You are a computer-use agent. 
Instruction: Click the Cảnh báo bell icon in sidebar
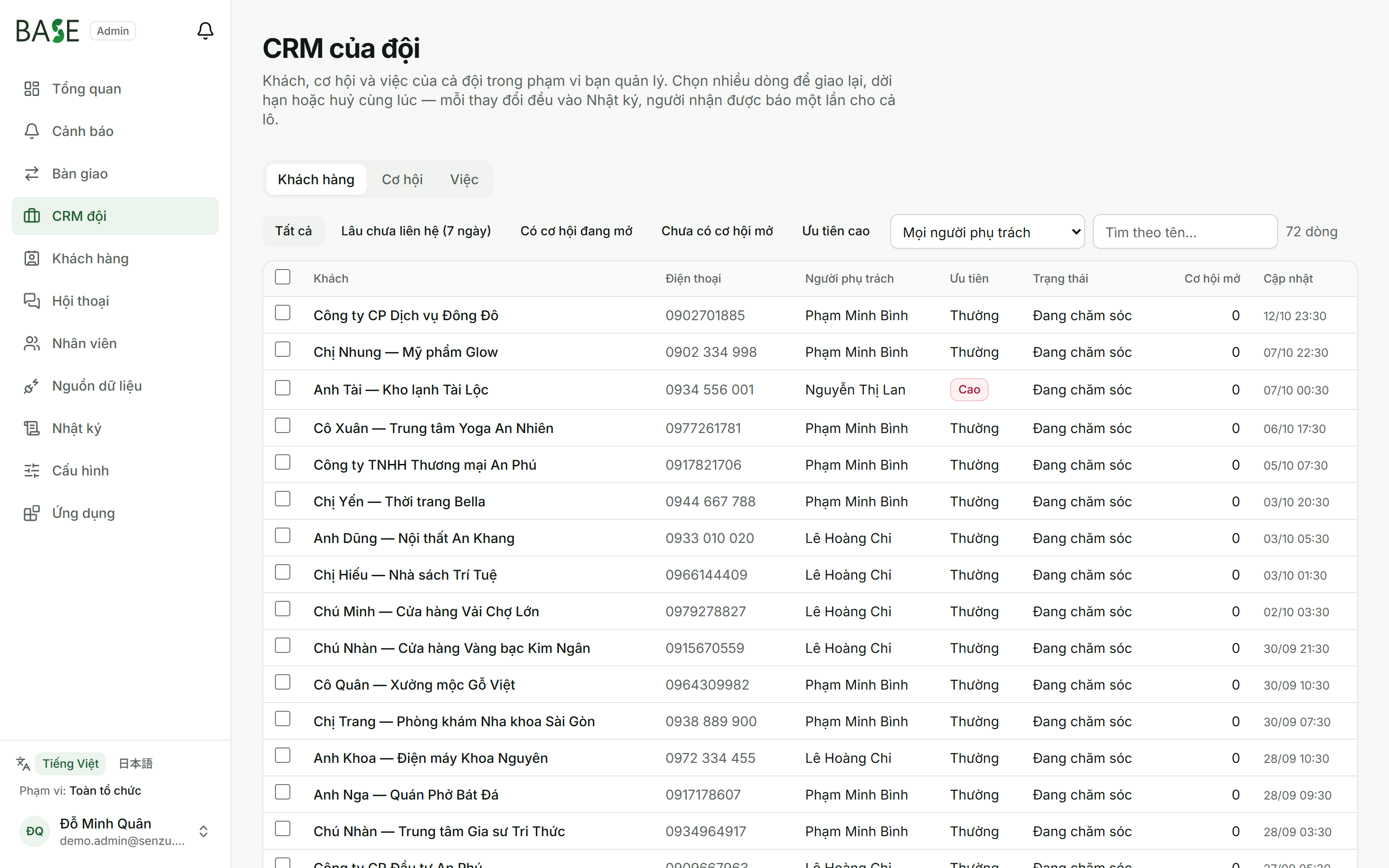(x=31, y=131)
